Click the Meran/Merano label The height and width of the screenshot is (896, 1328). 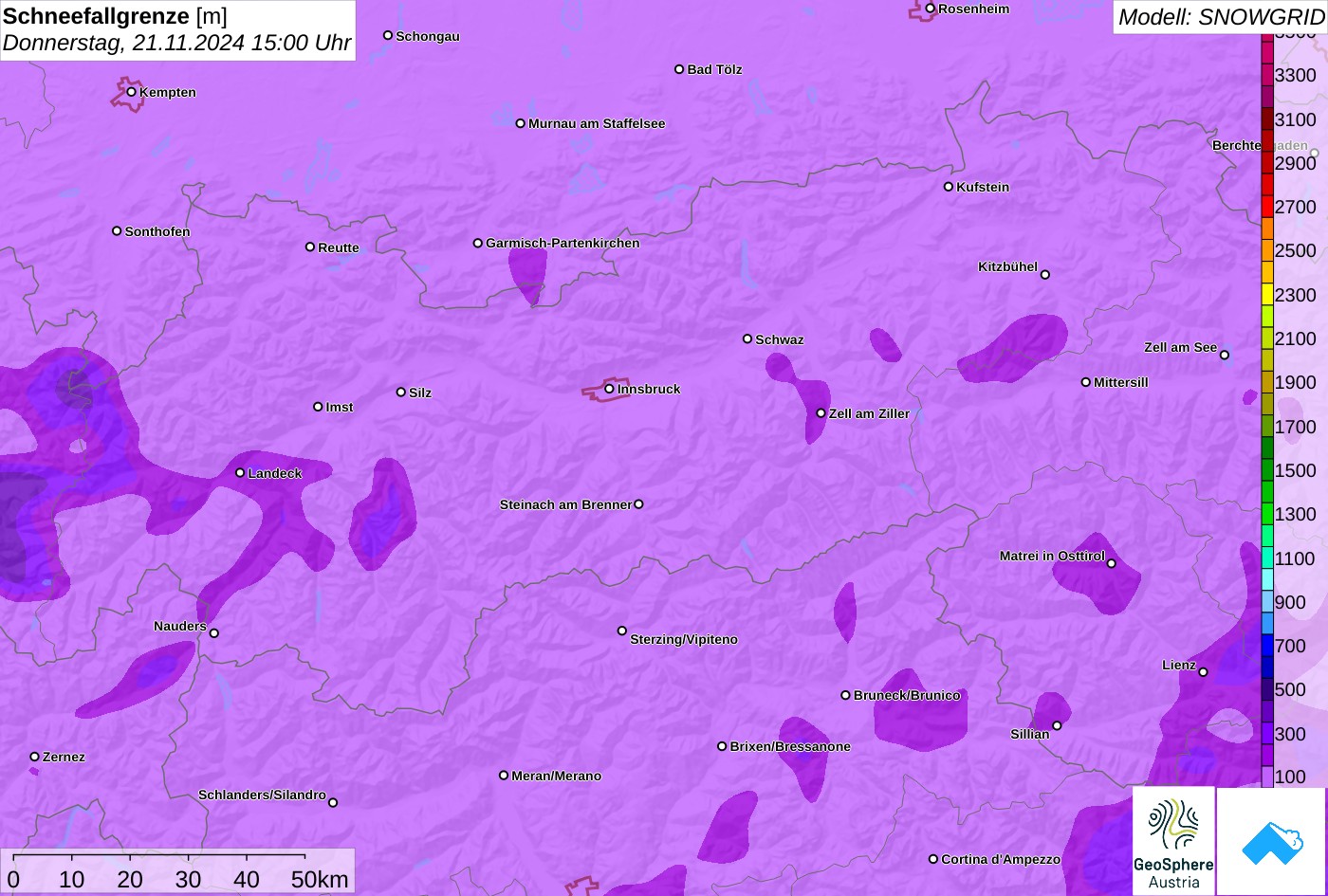[x=557, y=776]
